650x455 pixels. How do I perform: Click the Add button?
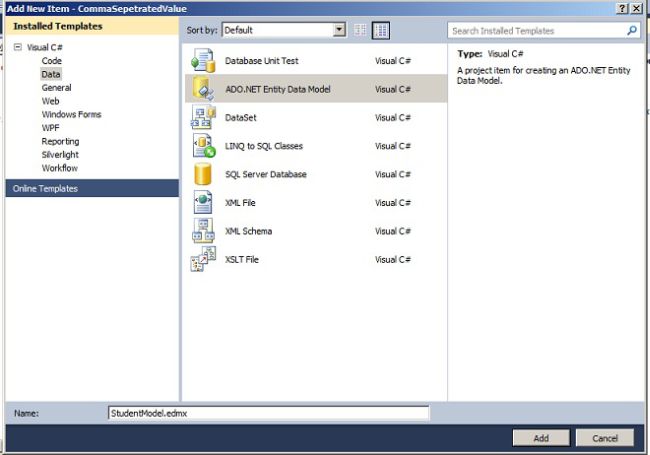coord(541,438)
